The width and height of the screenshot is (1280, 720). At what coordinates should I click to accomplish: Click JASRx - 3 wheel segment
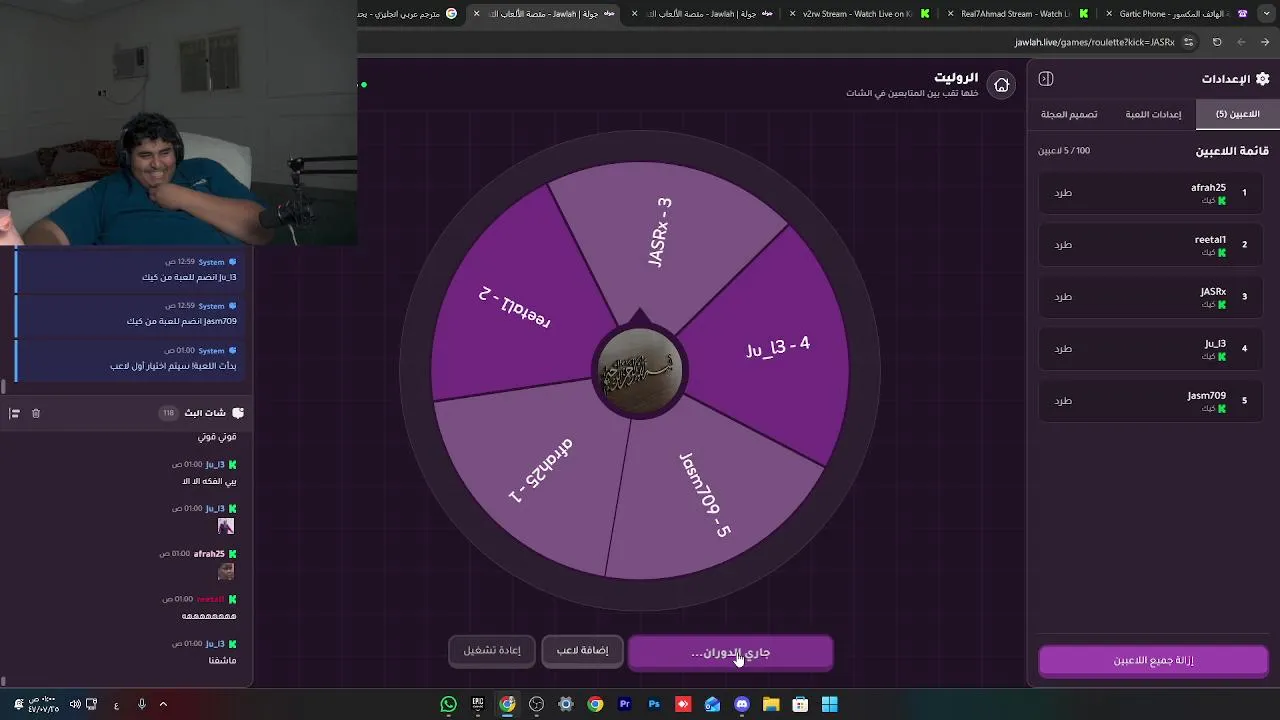[662, 232]
